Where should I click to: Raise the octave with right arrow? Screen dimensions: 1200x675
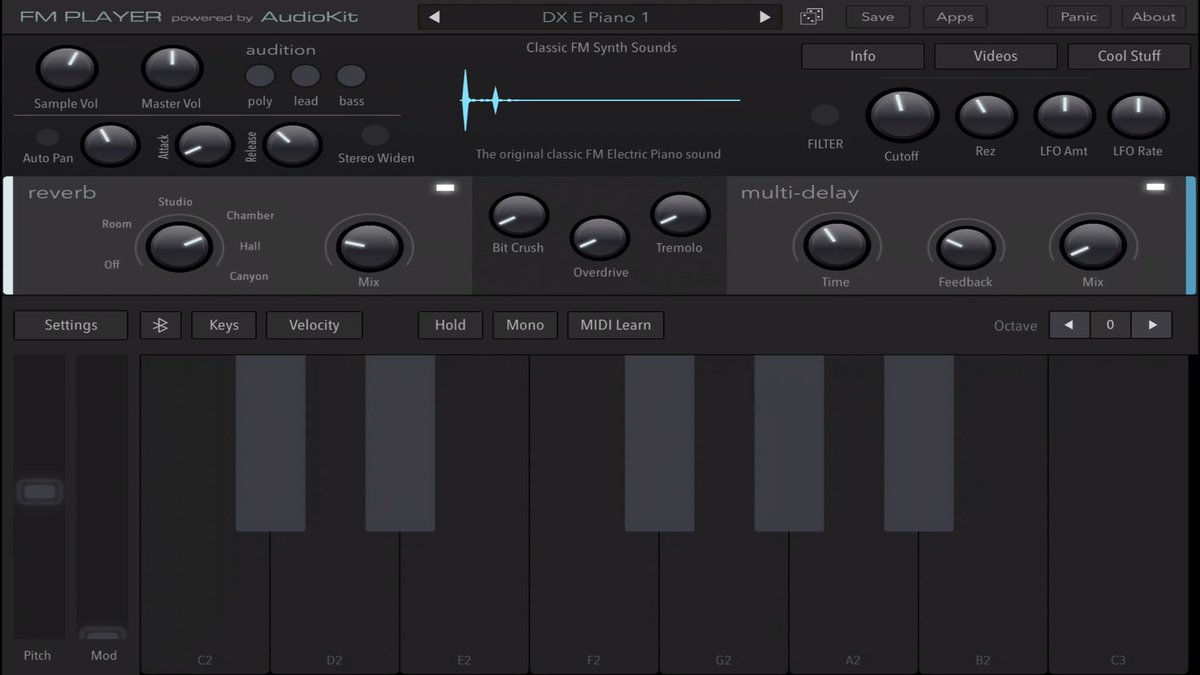1152,325
